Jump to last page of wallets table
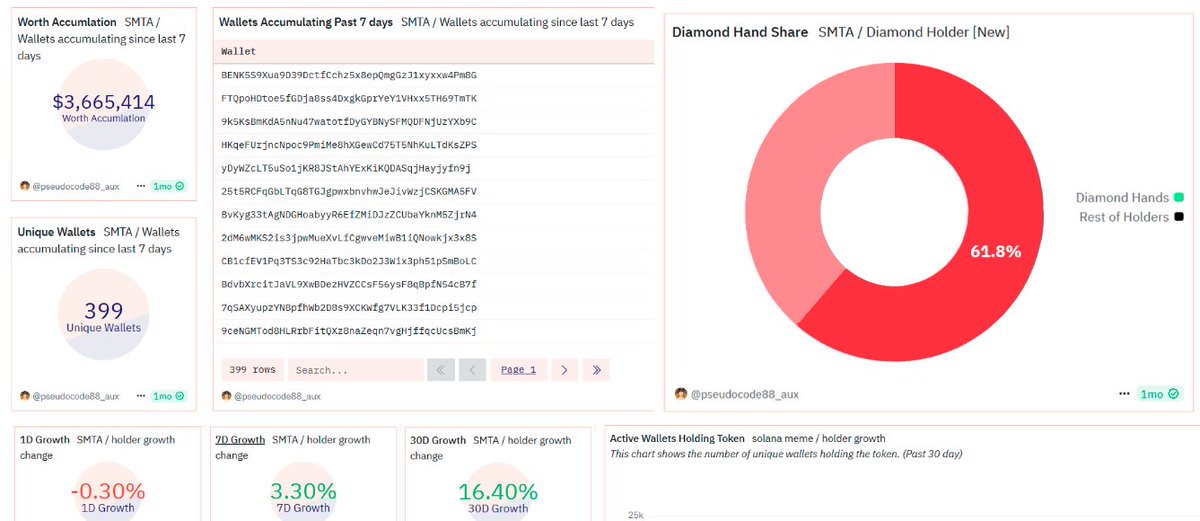Screen dimensions: 1200x521 (597, 370)
